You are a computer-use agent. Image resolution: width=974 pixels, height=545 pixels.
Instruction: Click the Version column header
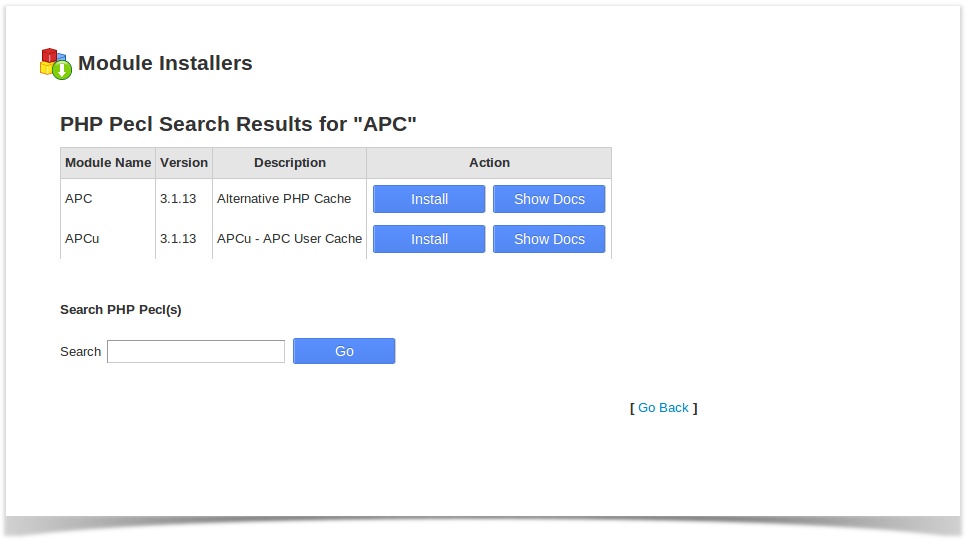click(x=184, y=163)
